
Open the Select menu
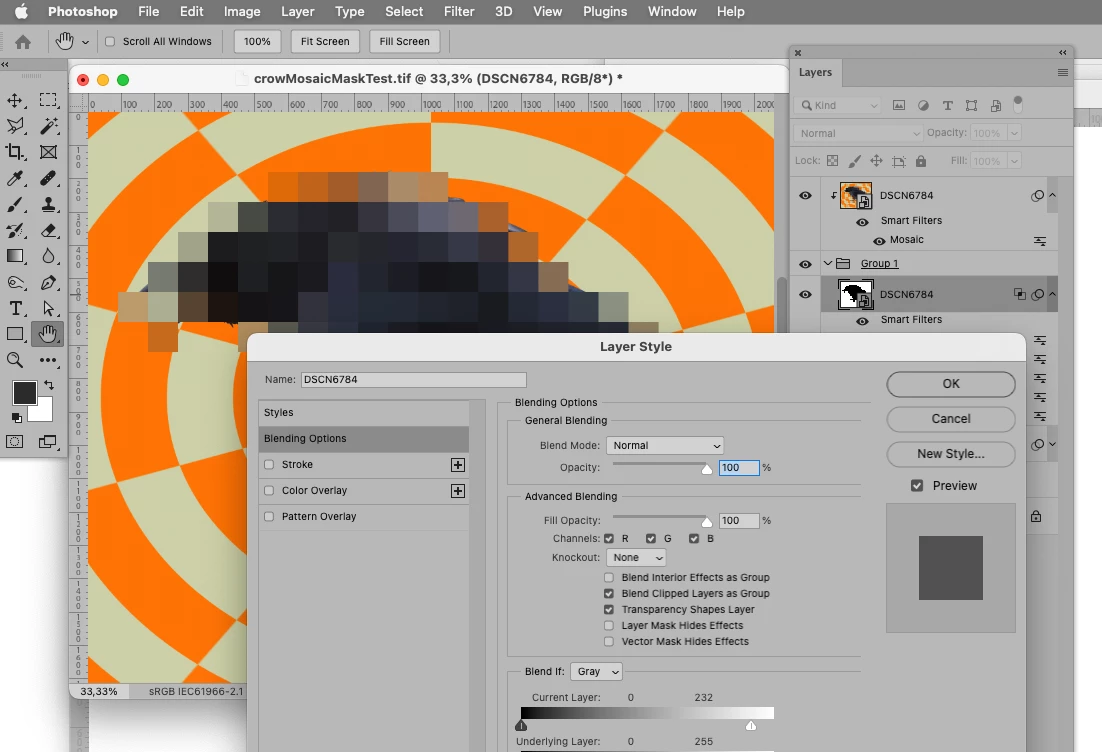point(404,11)
